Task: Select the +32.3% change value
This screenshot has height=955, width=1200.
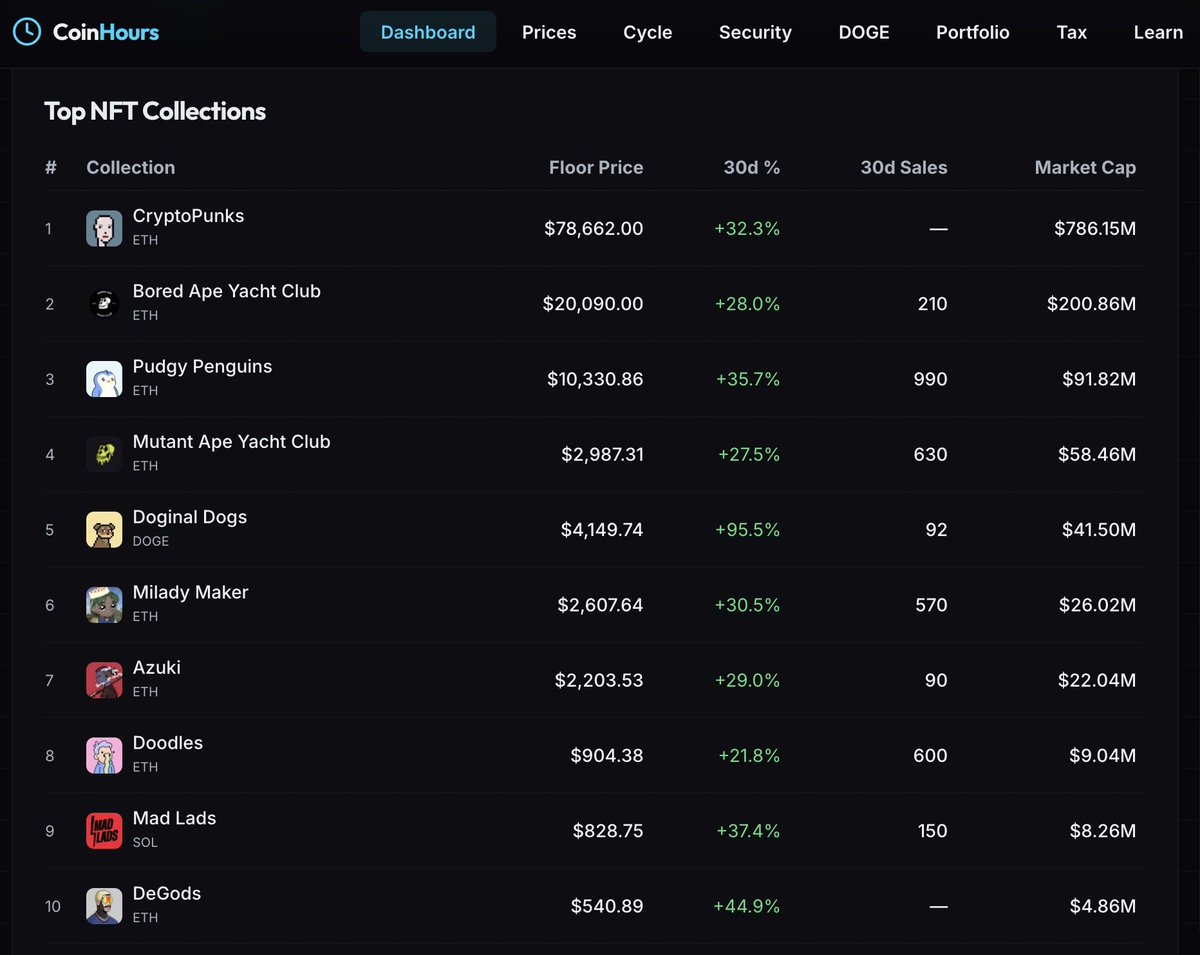Action: pyautogui.click(x=747, y=229)
